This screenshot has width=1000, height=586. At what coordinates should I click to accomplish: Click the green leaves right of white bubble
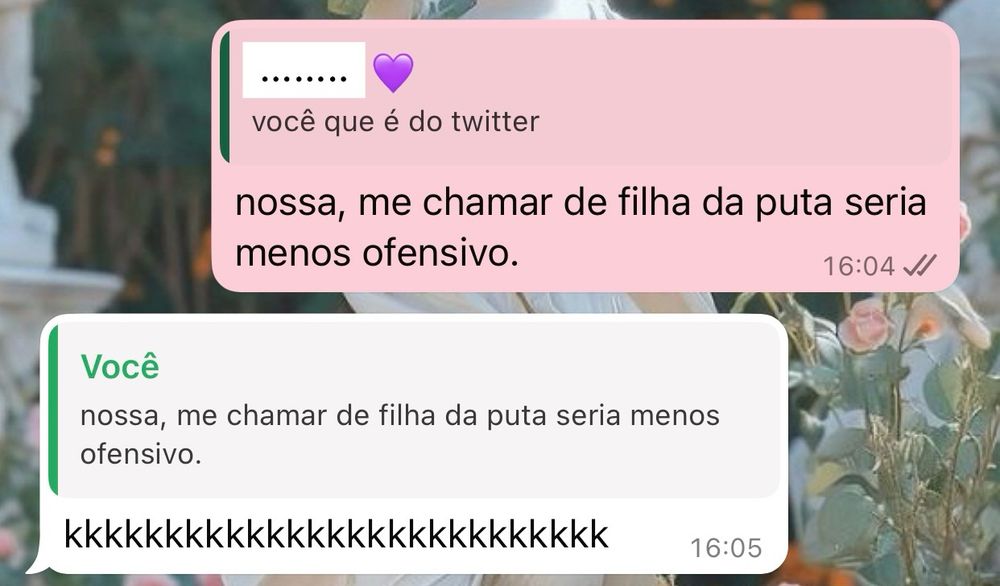pyautogui.click(x=893, y=446)
